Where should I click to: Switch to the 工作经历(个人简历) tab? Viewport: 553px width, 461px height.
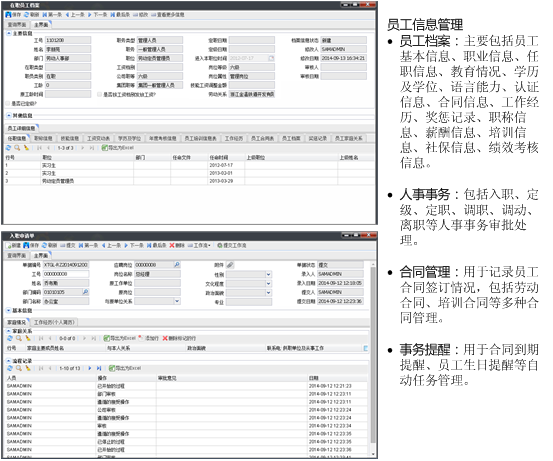tap(54, 322)
